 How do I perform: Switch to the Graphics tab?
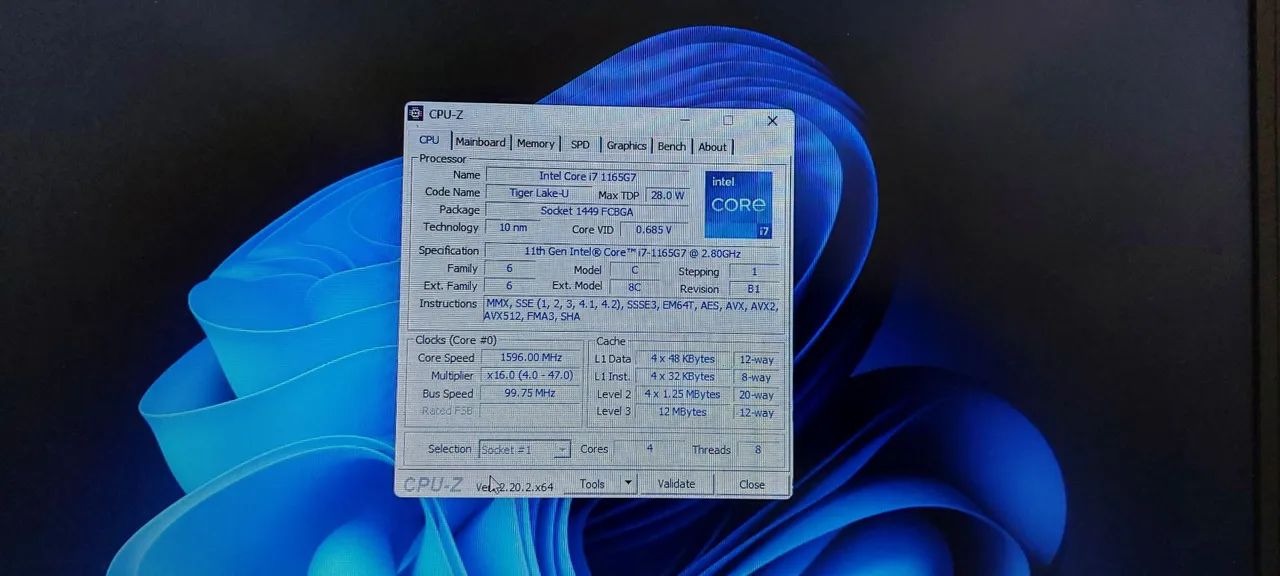pos(627,145)
